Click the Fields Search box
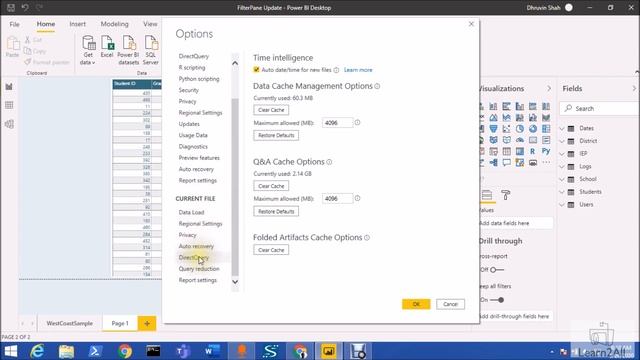The width and height of the screenshot is (640, 360). click(x=599, y=109)
